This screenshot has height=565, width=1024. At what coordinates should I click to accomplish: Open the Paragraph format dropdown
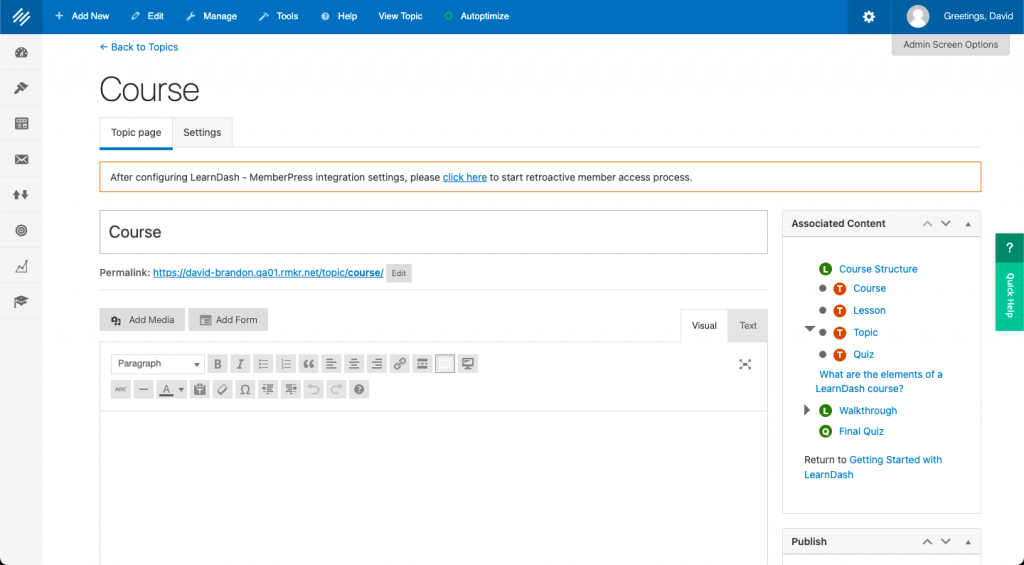157,364
